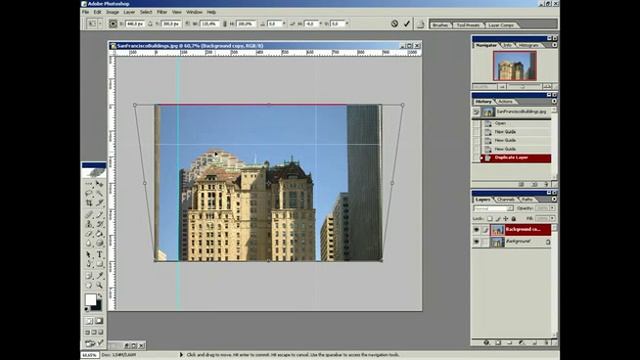The height and width of the screenshot is (360, 640).
Task: Hide the Background copy layer
Action: click(x=476, y=230)
